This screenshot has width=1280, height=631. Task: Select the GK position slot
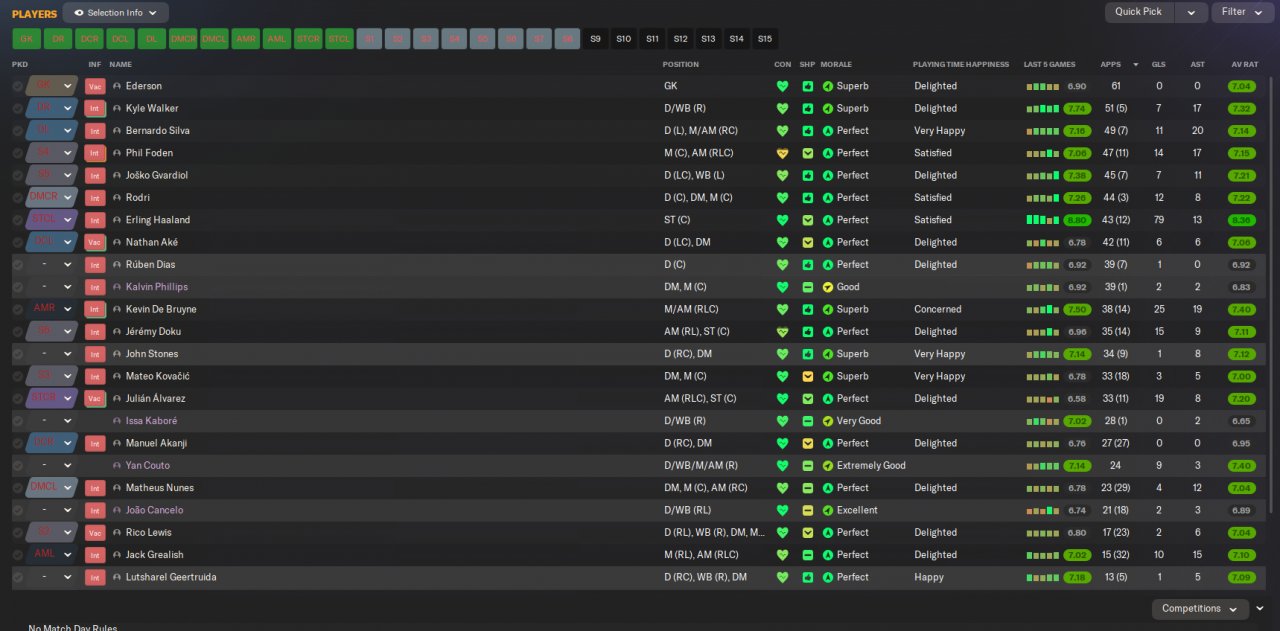point(27,39)
